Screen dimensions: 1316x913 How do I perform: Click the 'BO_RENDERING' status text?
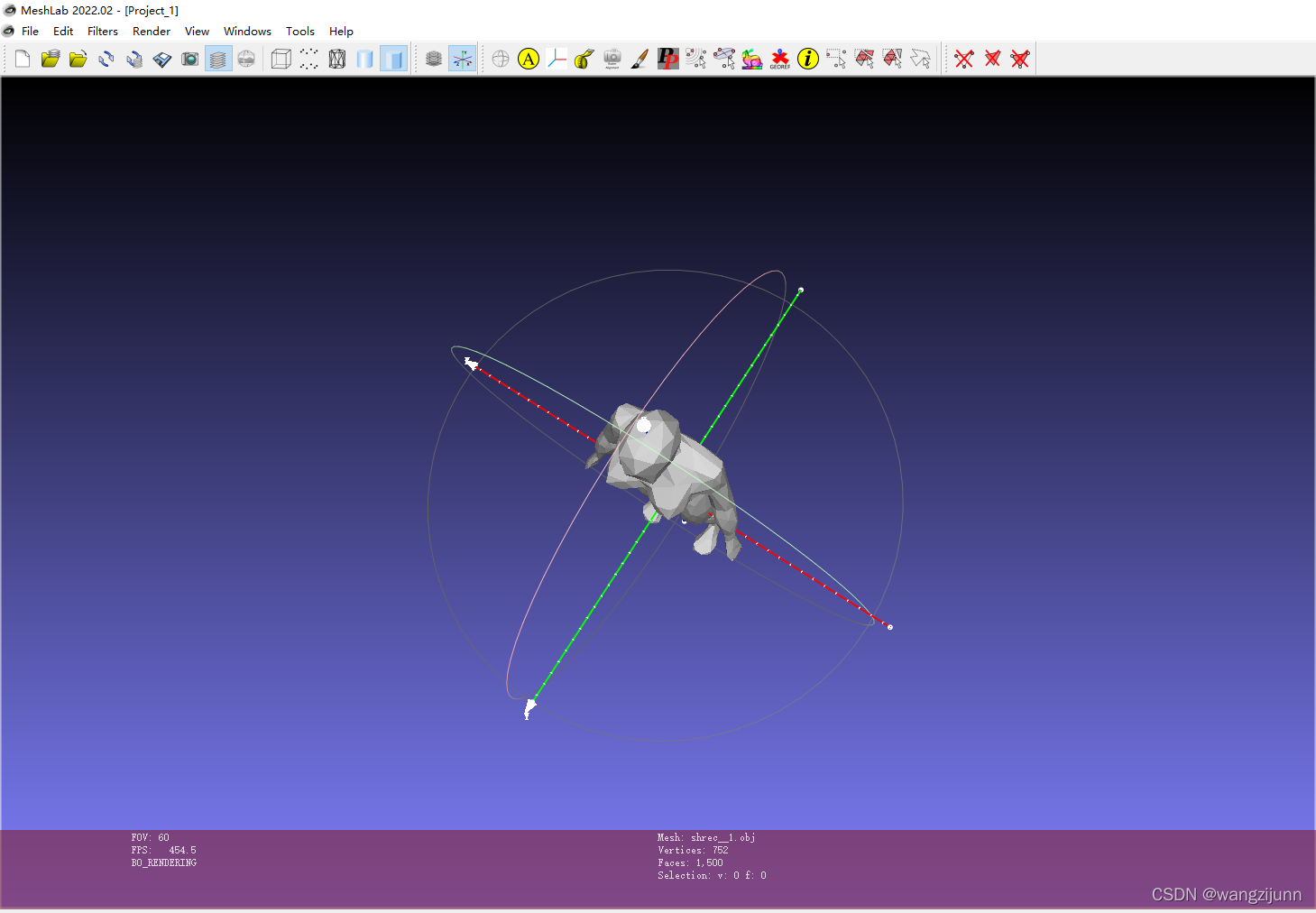click(x=163, y=862)
